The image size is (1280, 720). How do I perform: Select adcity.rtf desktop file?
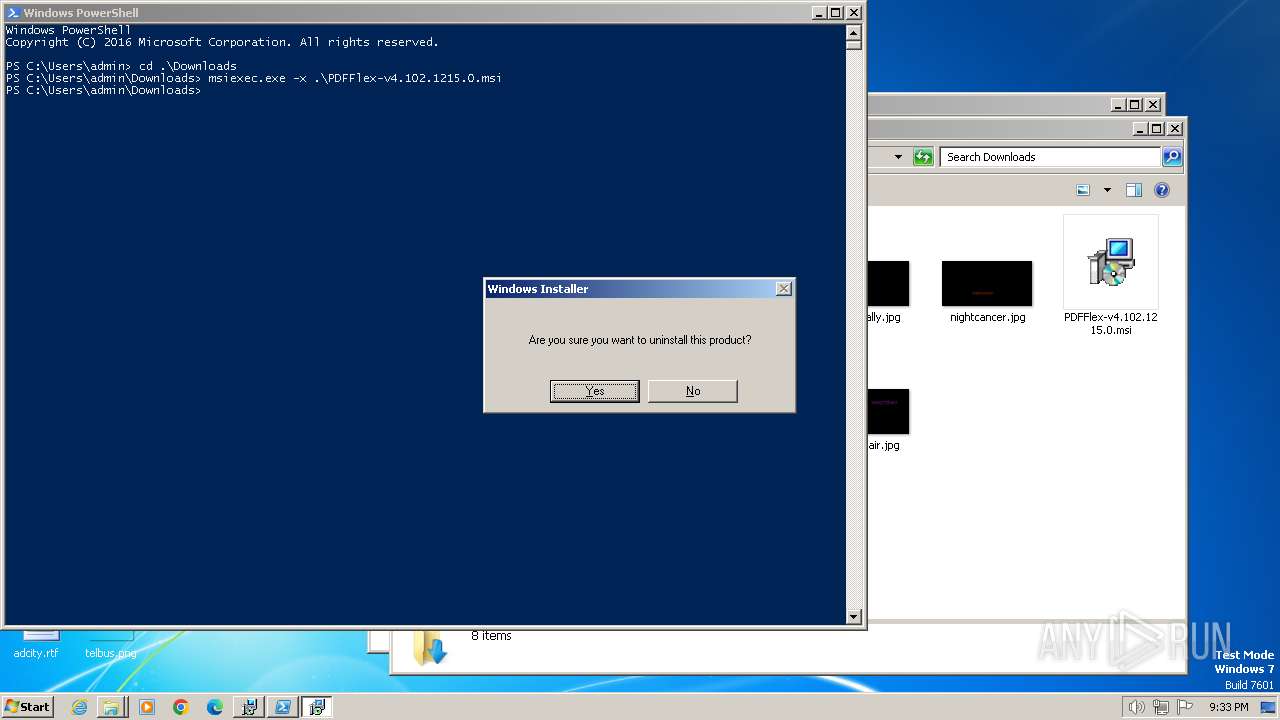pyautogui.click(x=36, y=644)
